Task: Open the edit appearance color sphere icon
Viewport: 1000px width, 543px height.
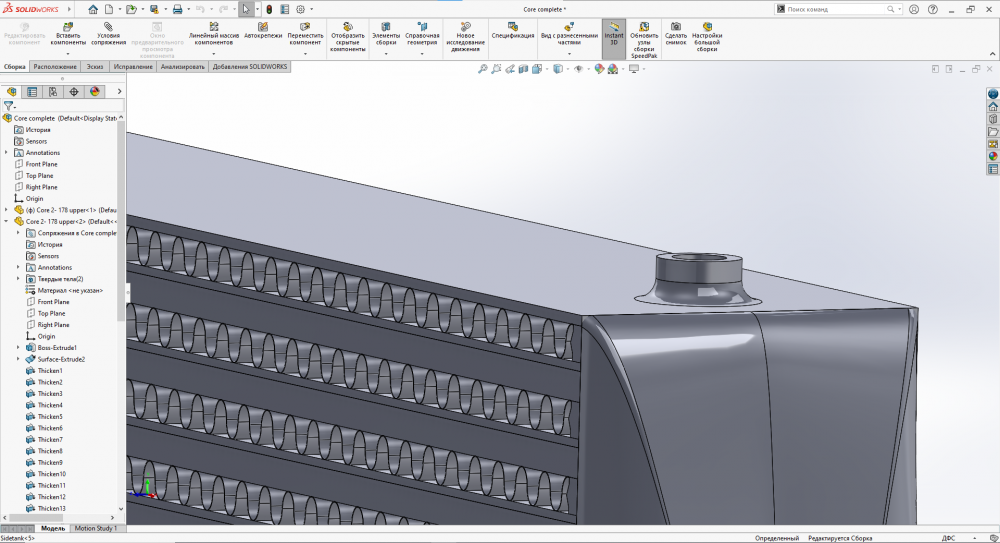Action: tap(599, 70)
